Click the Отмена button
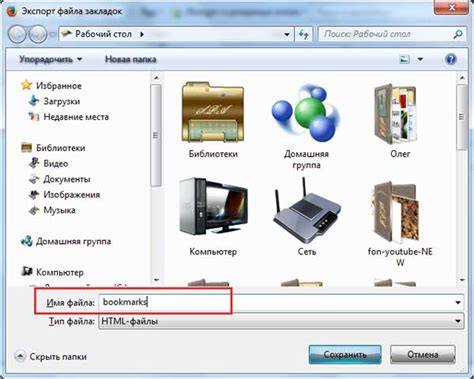 pos(423,354)
